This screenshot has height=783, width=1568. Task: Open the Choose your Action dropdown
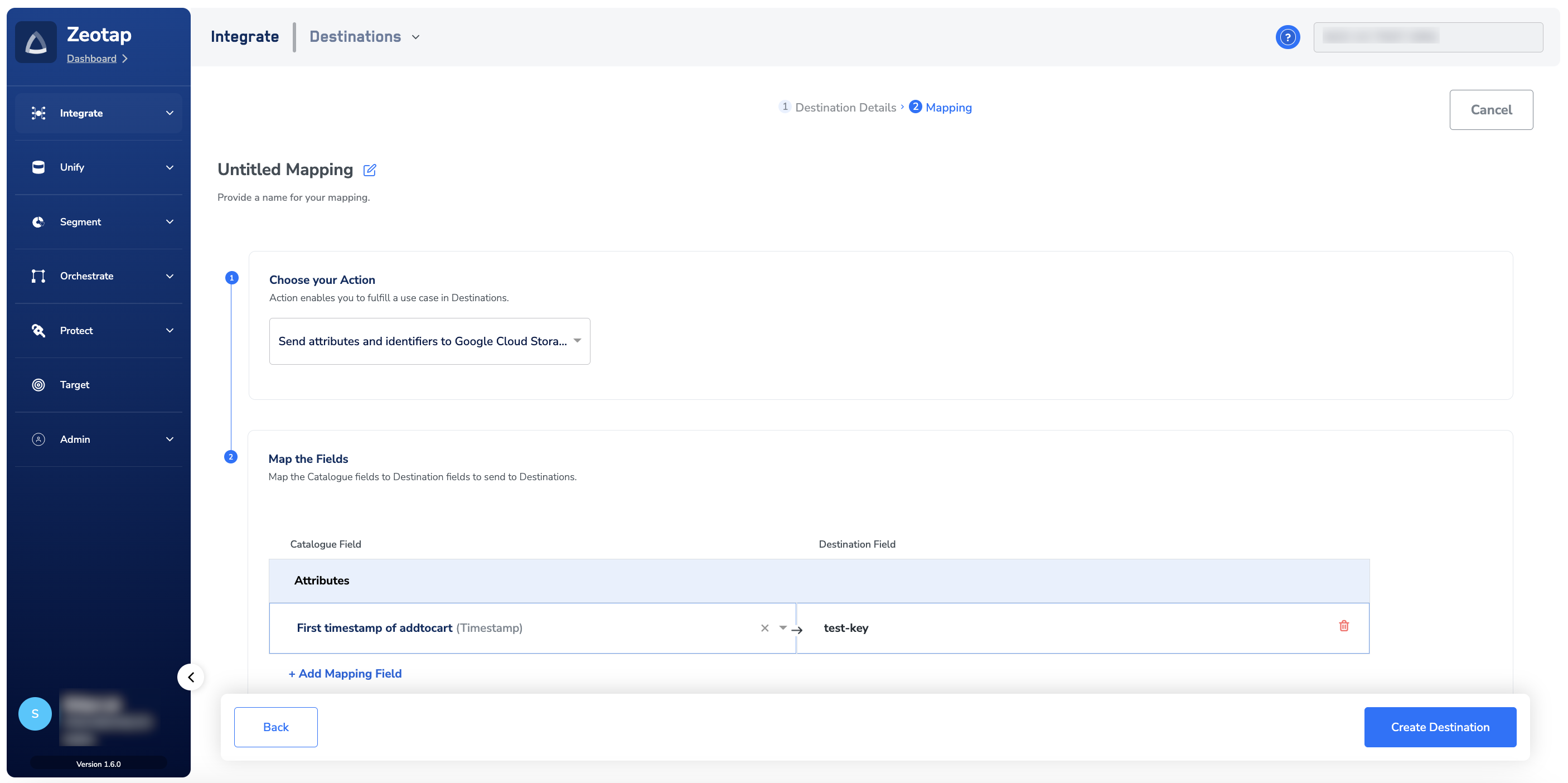[x=429, y=341]
